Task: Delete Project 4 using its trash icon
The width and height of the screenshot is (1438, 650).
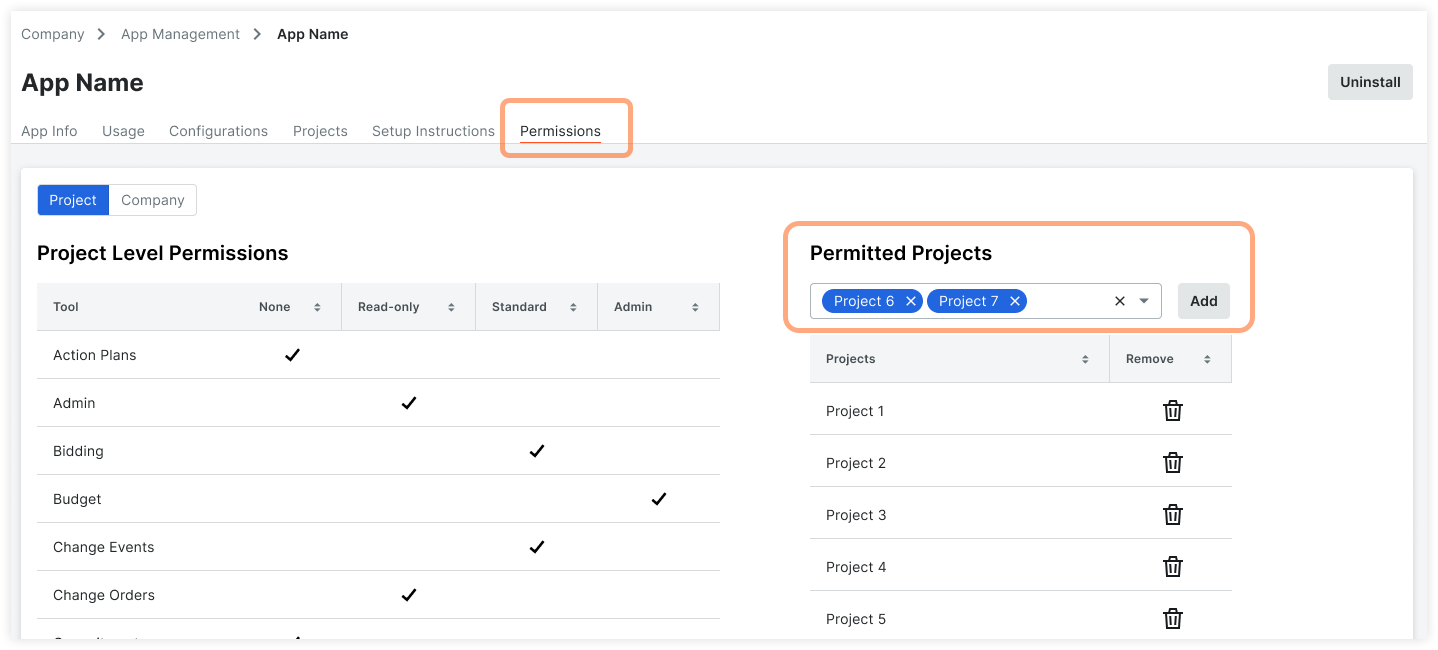Action: tap(1172, 566)
